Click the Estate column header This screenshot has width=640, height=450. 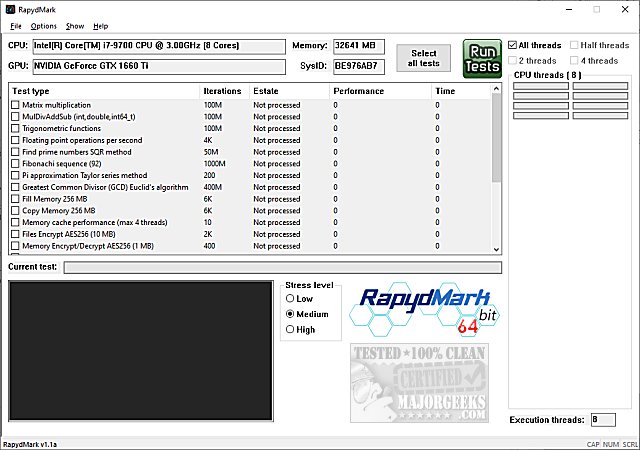click(x=289, y=91)
